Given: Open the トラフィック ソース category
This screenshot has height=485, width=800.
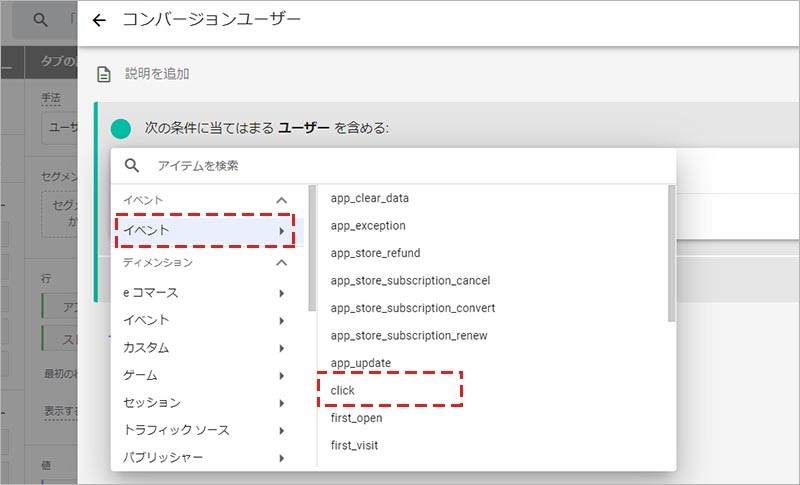Looking at the screenshot, I should coord(204,430).
